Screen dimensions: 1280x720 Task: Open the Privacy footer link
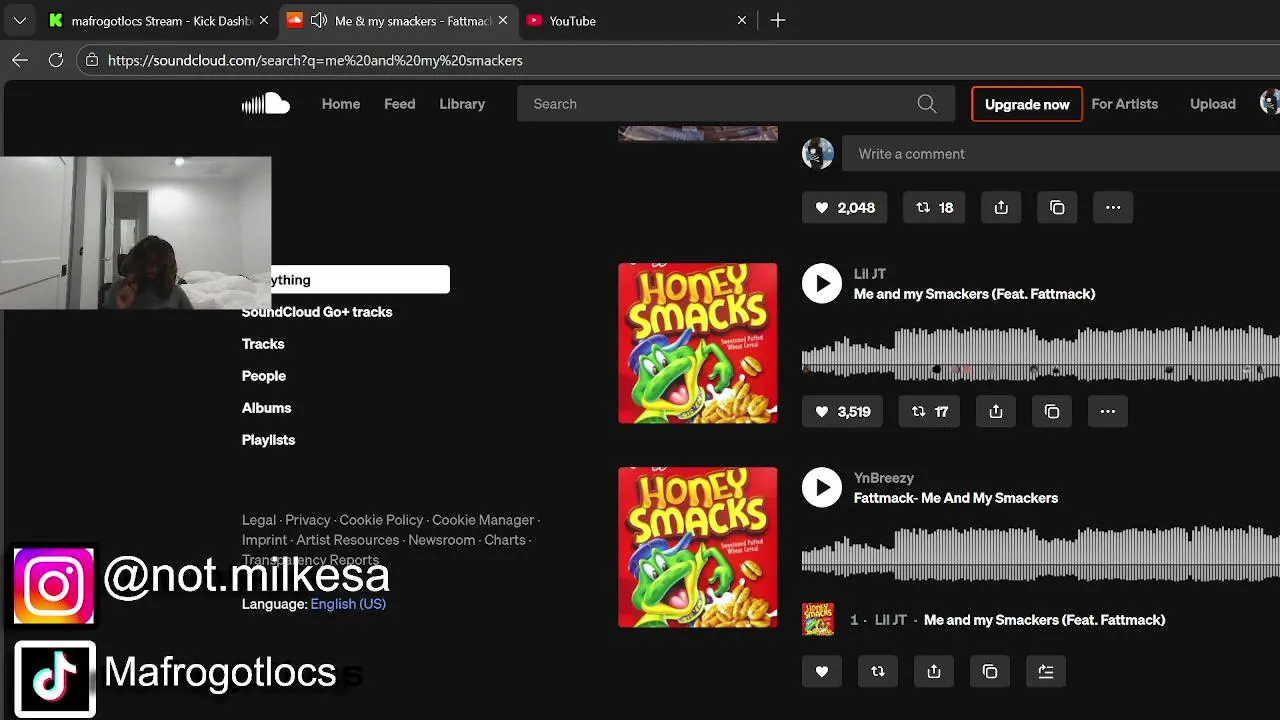coord(308,520)
